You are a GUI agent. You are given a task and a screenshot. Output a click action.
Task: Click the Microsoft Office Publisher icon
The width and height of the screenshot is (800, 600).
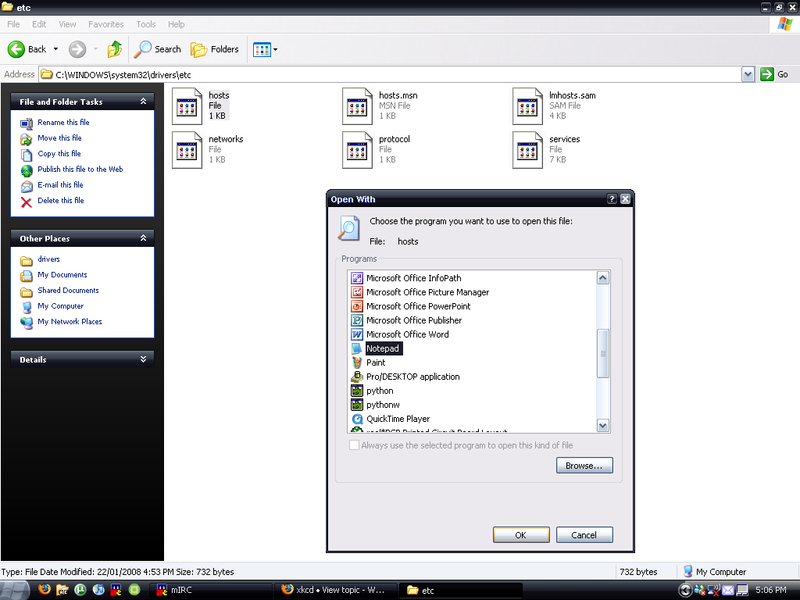(357, 320)
